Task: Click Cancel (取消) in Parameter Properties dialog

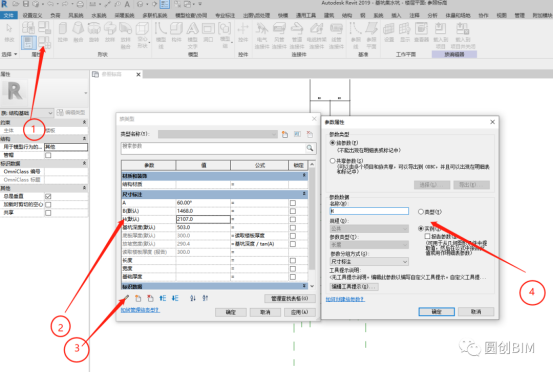Action: coord(476,312)
